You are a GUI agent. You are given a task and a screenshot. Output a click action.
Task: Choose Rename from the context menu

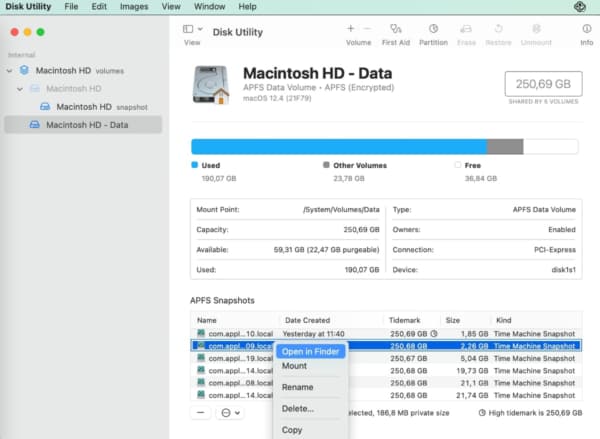point(311,387)
